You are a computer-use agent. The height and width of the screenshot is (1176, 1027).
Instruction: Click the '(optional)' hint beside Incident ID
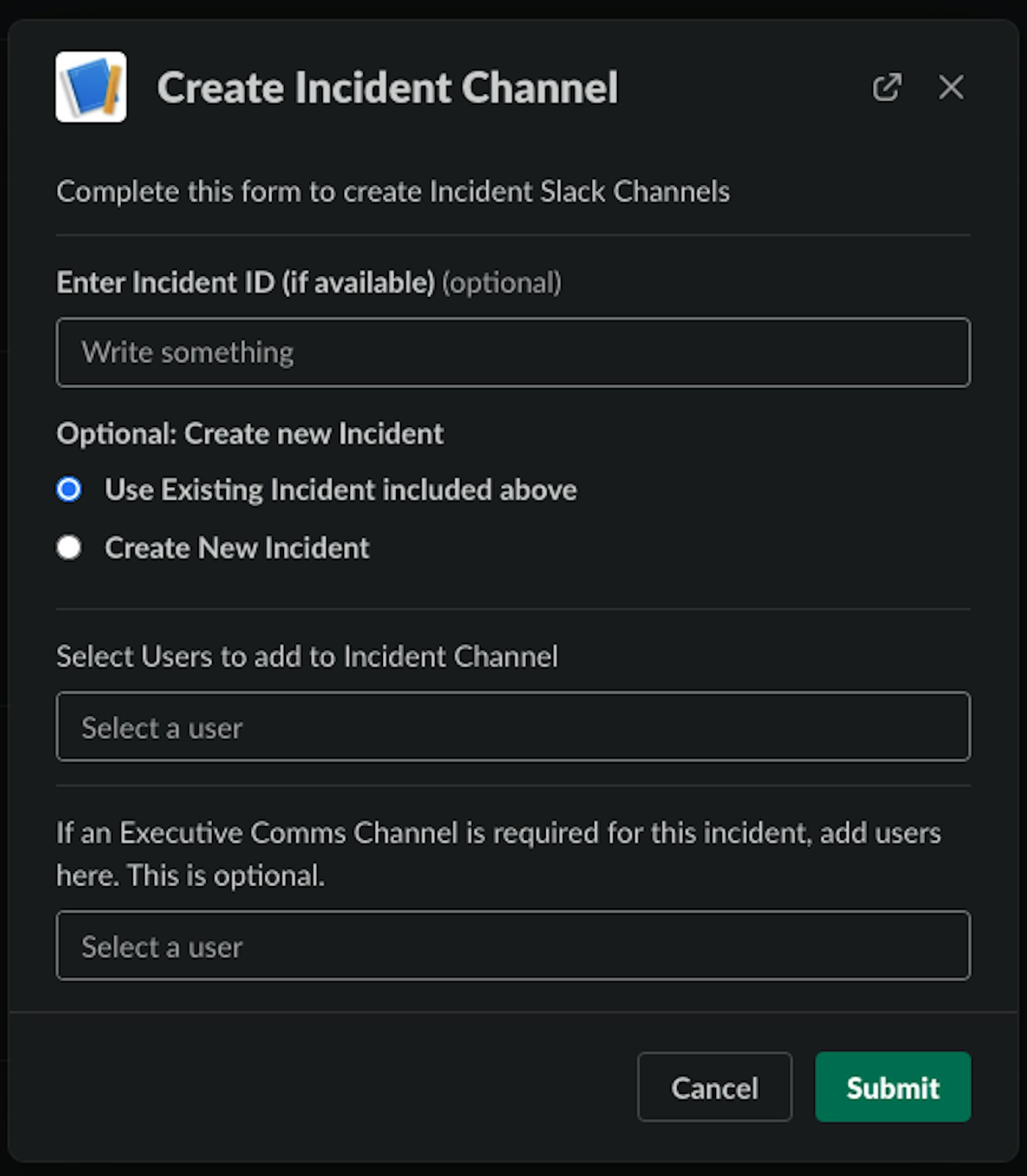(x=502, y=283)
